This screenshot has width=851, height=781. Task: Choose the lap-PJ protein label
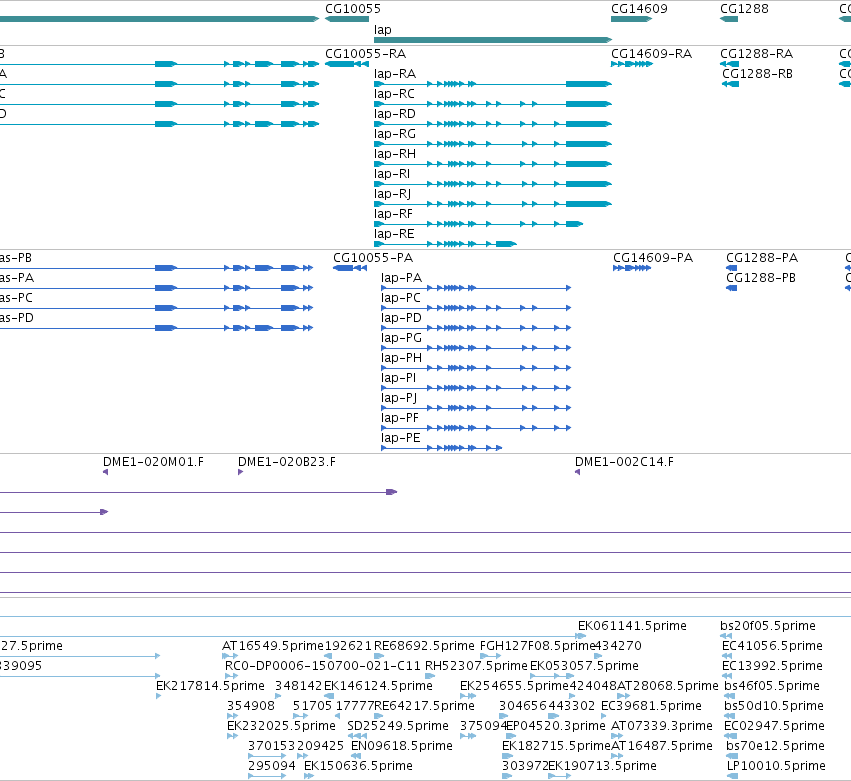click(399, 398)
